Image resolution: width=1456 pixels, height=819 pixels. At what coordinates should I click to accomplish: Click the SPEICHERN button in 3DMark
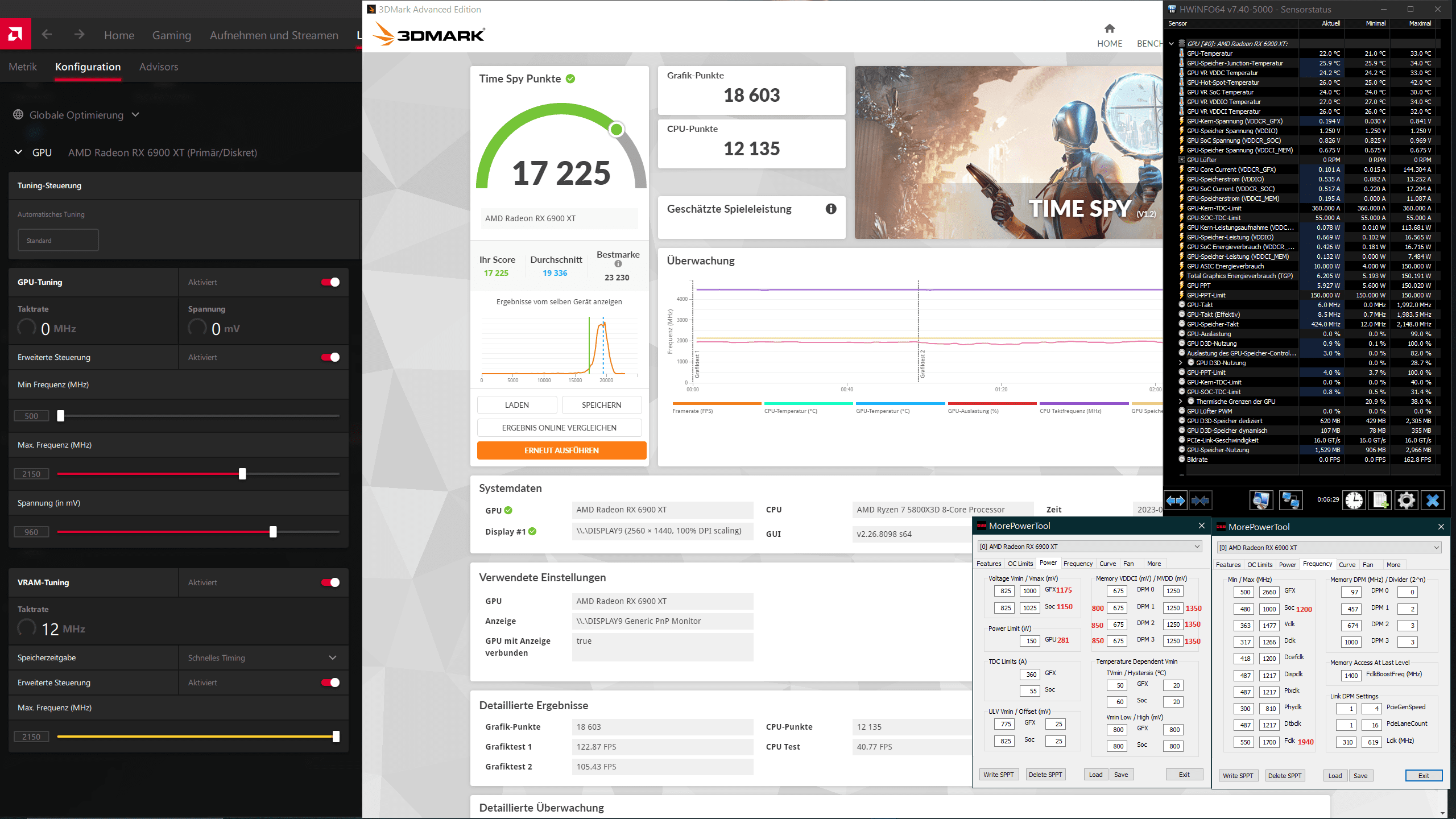click(602, 405)
